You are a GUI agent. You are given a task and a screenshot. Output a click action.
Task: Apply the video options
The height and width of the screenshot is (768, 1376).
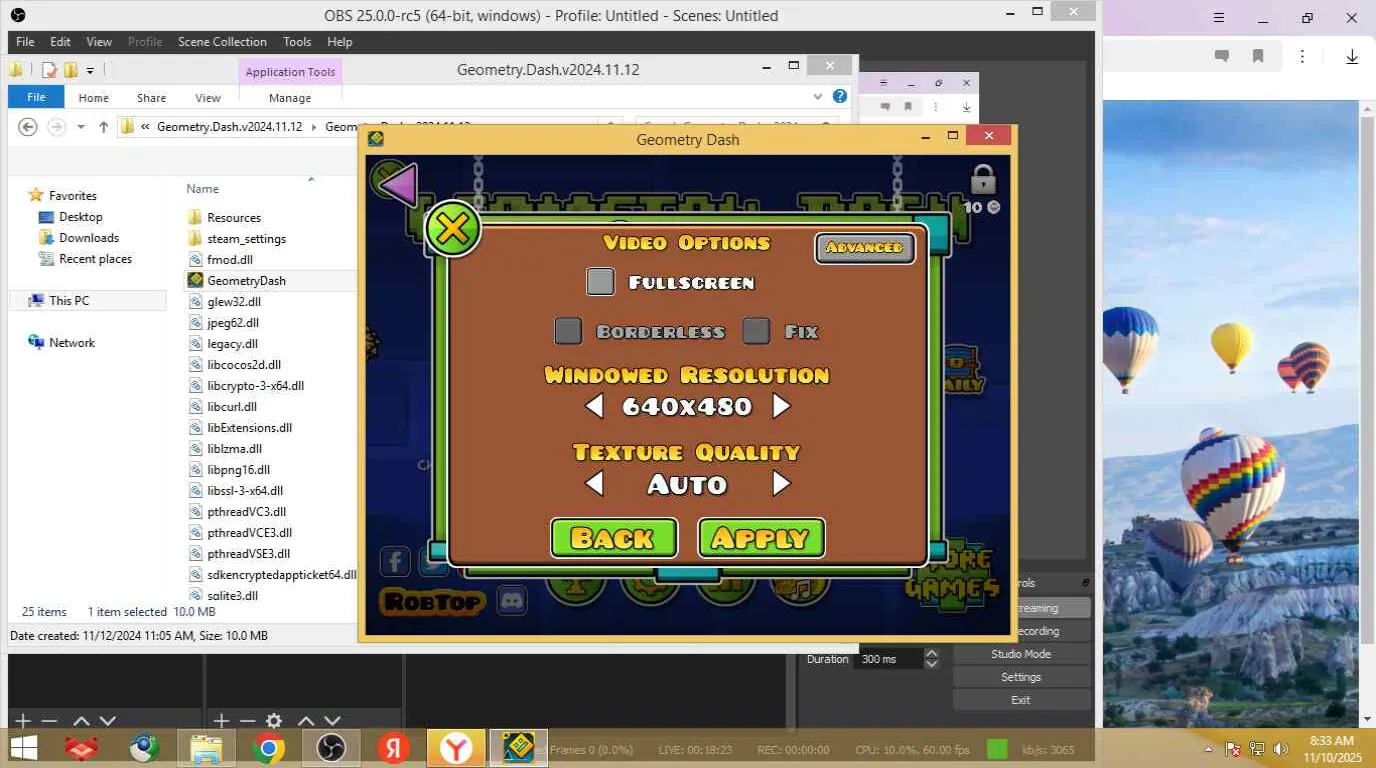(x=761, y=538)
